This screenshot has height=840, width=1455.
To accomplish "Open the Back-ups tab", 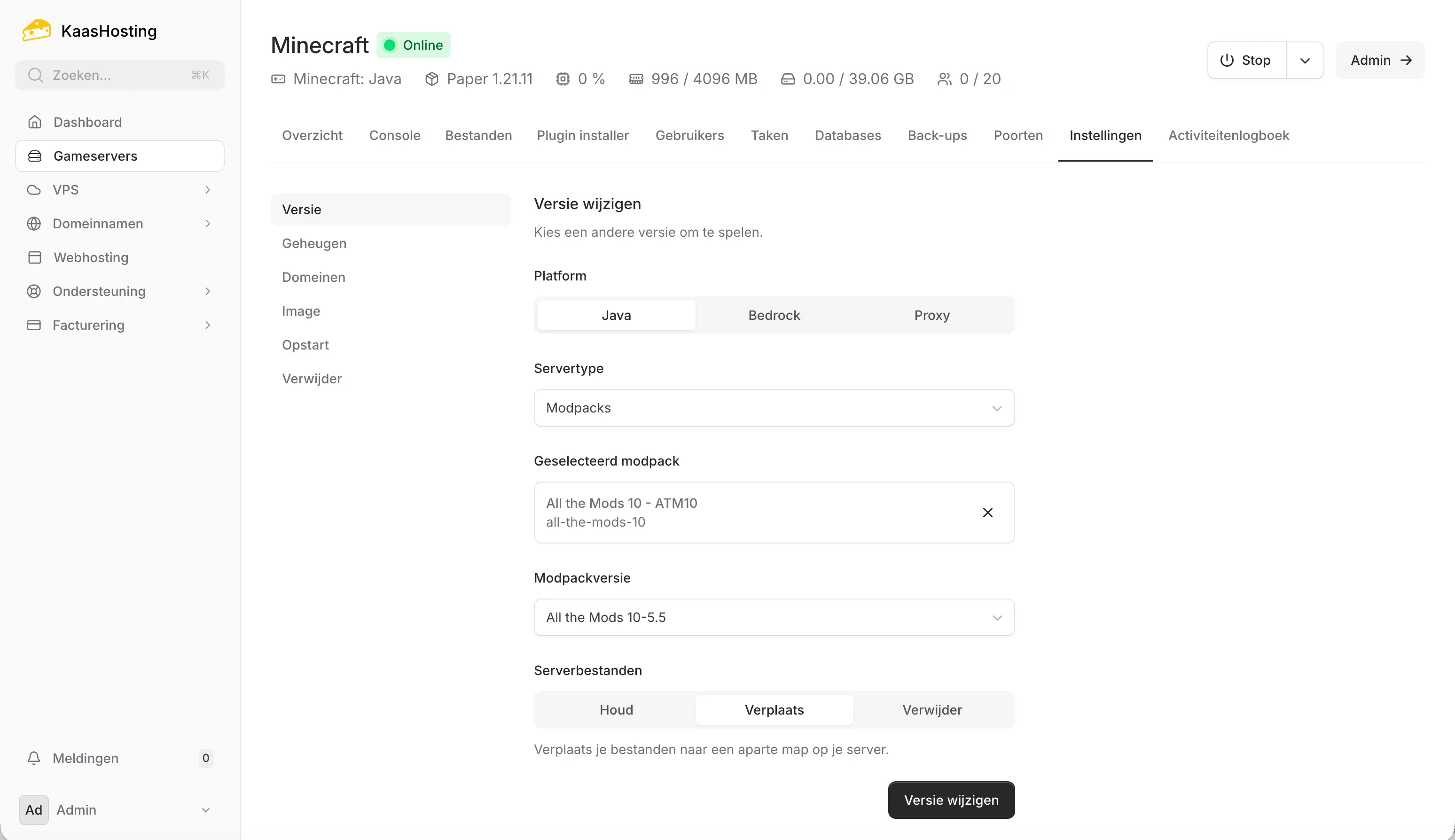I will coord(937,135).
